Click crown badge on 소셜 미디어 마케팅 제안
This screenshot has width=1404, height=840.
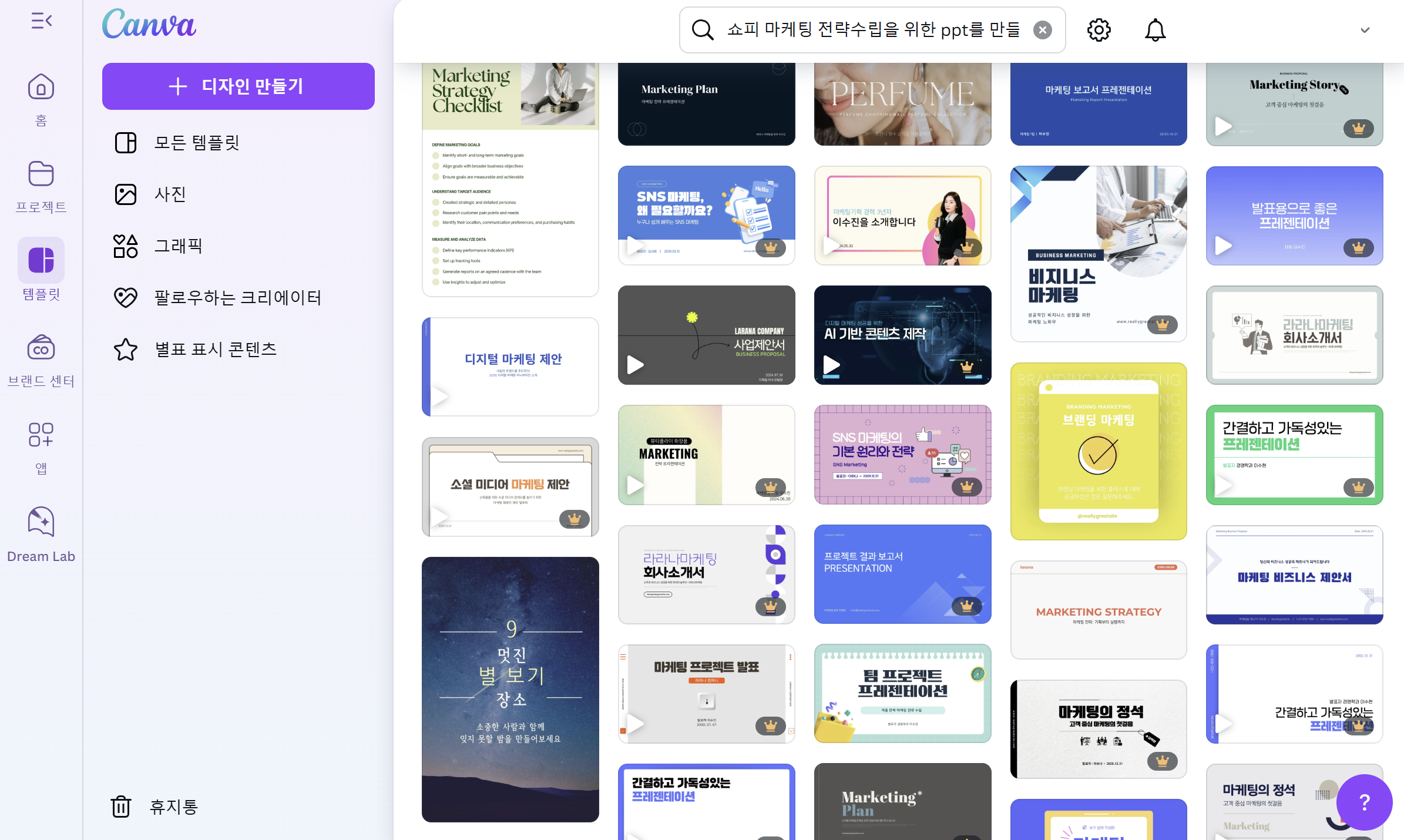coord(575,519)
